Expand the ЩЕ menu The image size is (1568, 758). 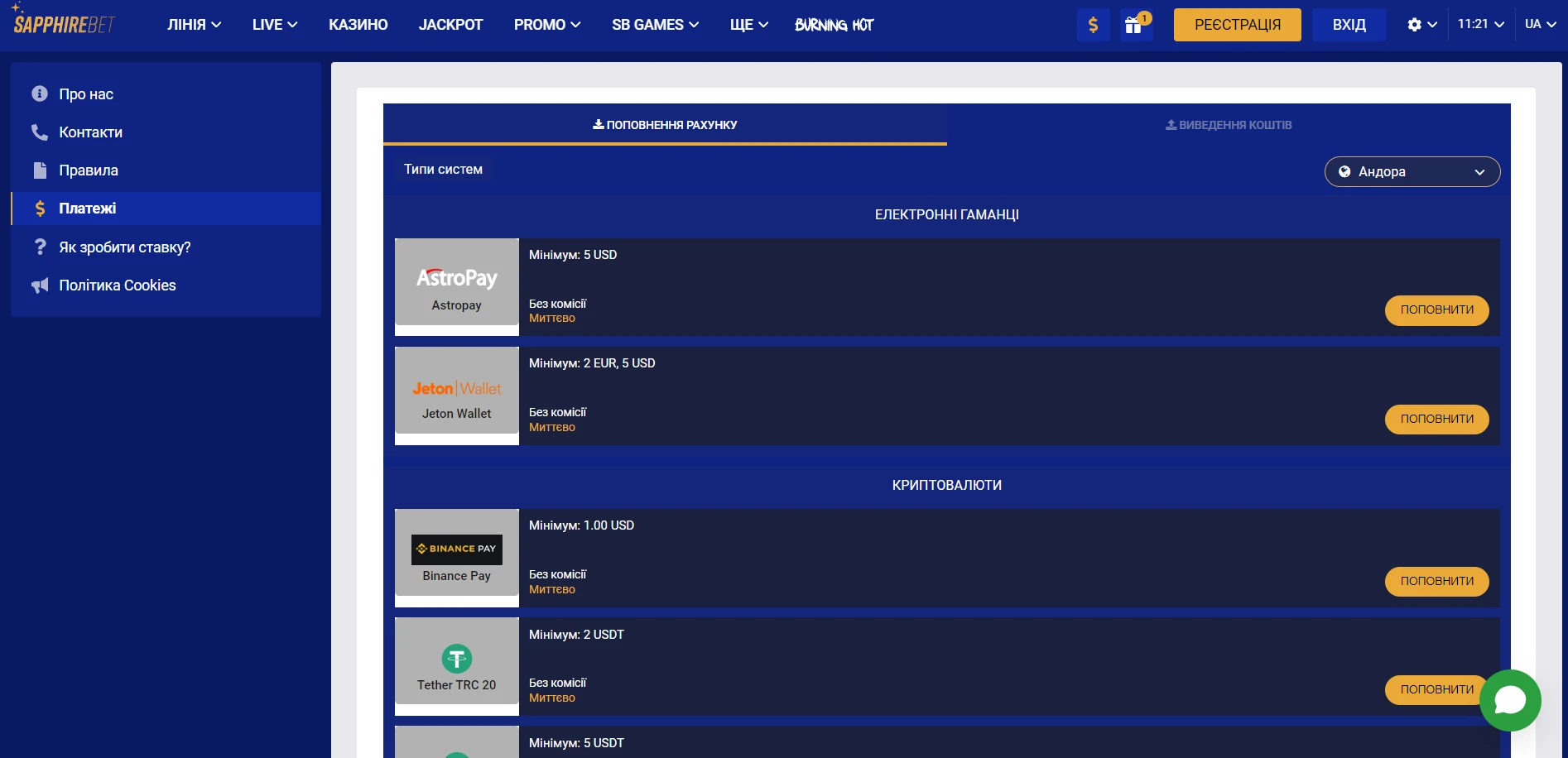pos(749,25)
